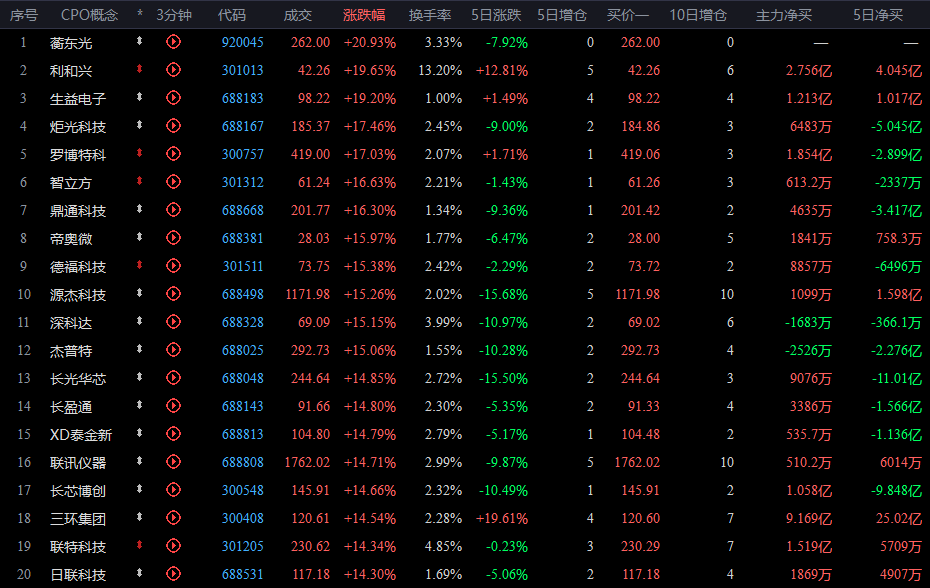Sort by 5日净买 column header

coord(878,15)
